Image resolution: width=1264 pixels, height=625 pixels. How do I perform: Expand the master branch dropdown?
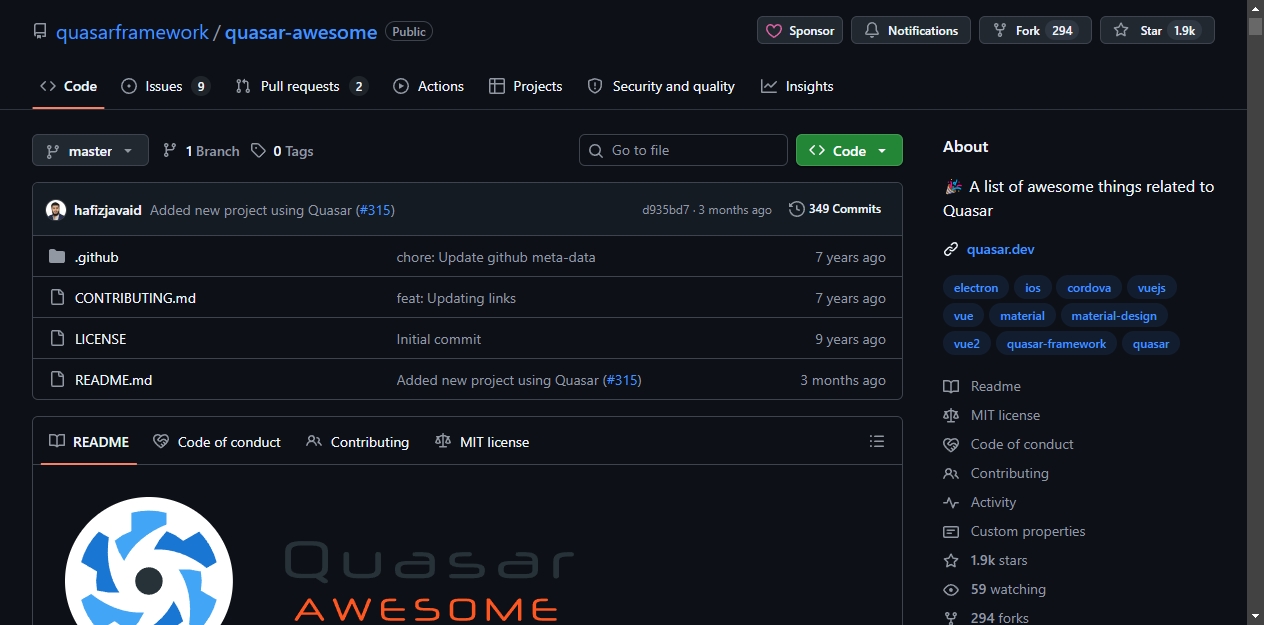[90, 151]
